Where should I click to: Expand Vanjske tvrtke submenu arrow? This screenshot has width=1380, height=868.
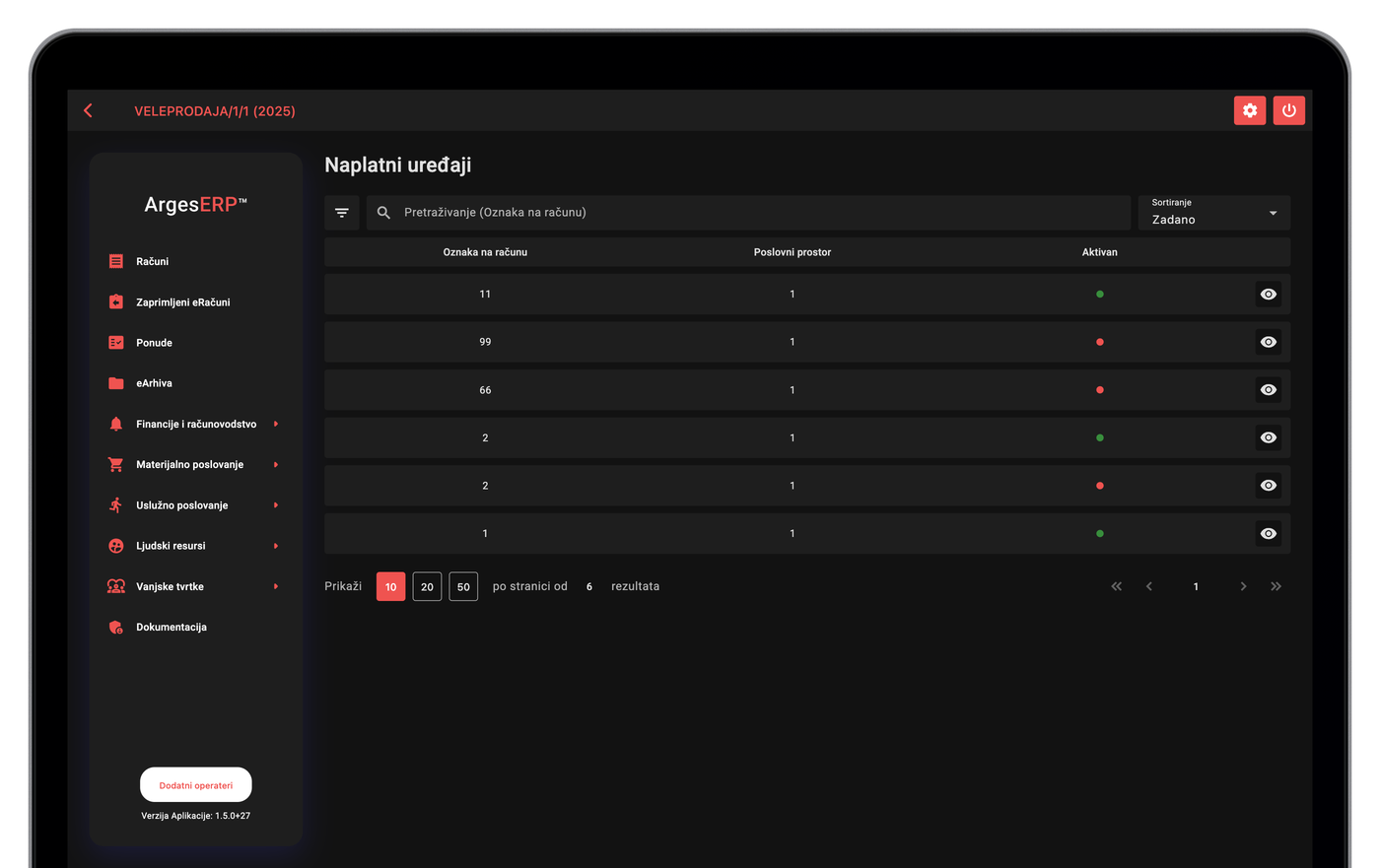[276, 586]
